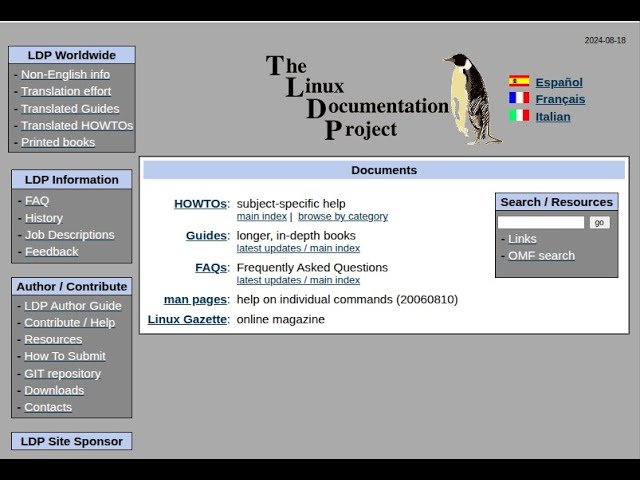Image resolution: width=640 pixels, height=480 pixels.
Task: Open the Guides documents link
Action: tap(206, 236)
